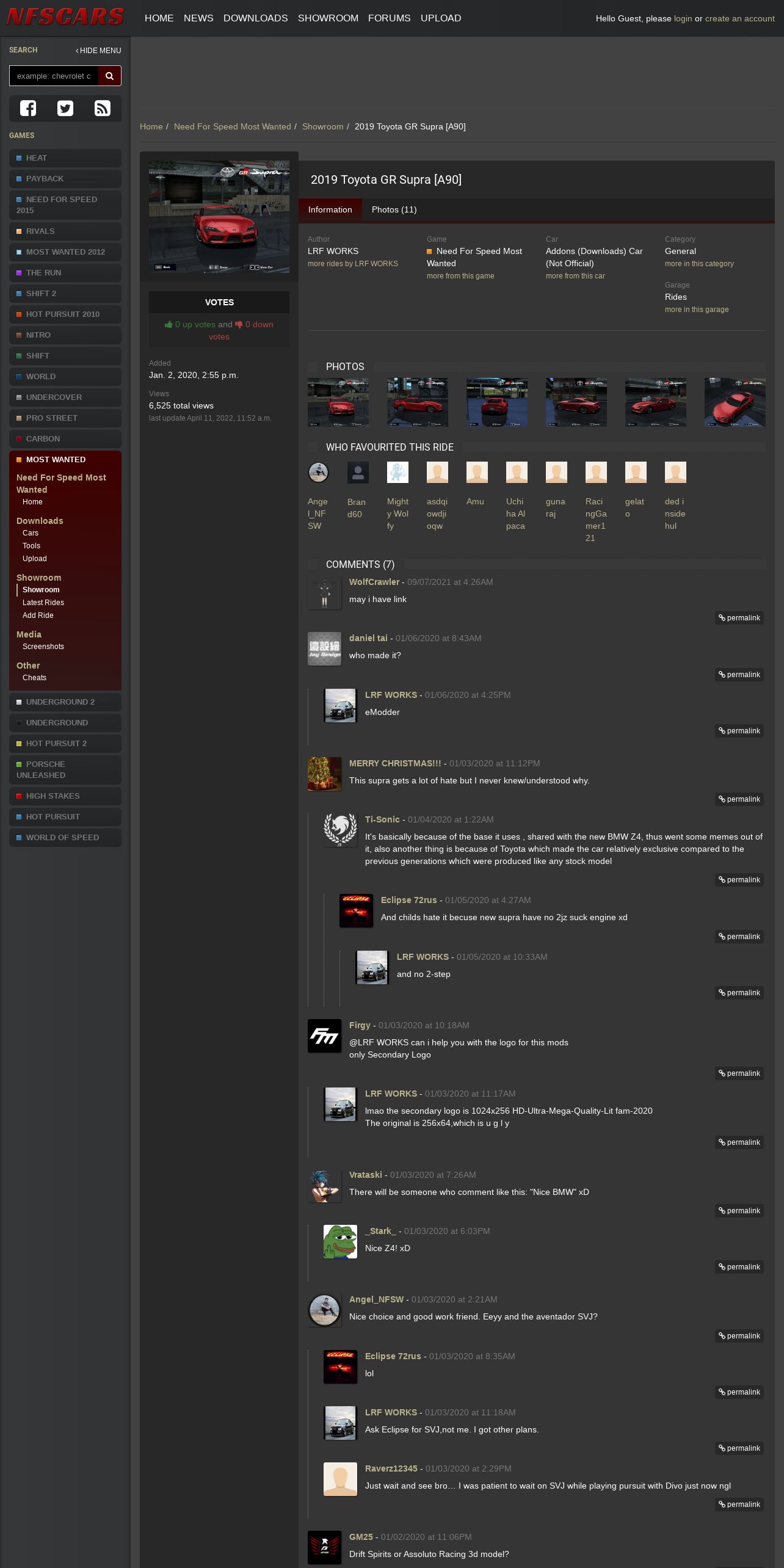
Task: Click the thumbs up vote icon
Action: [169, 324]
